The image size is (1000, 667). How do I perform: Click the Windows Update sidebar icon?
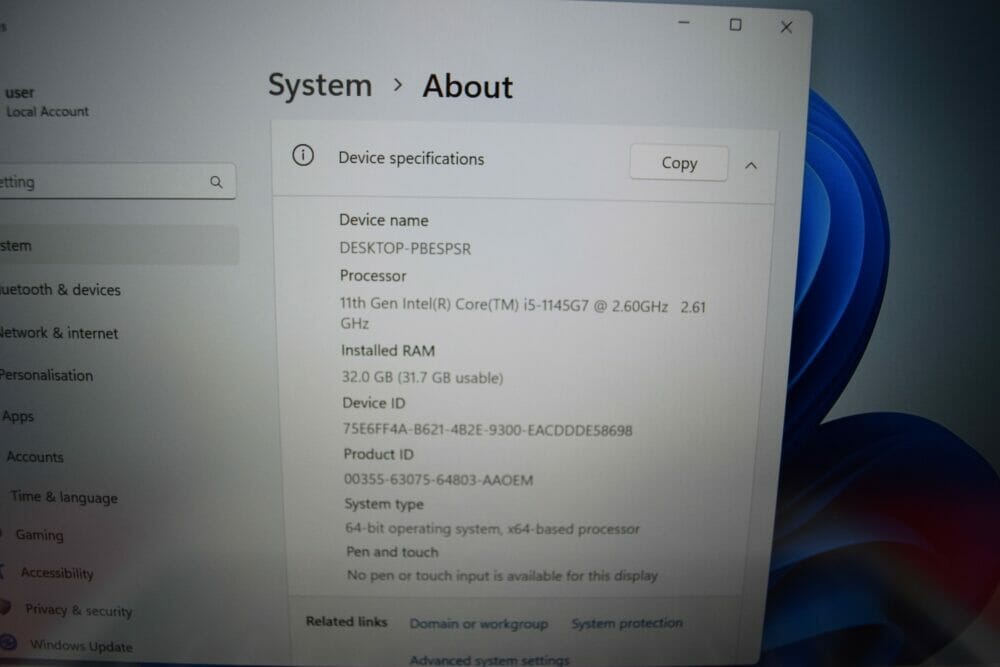8,642
